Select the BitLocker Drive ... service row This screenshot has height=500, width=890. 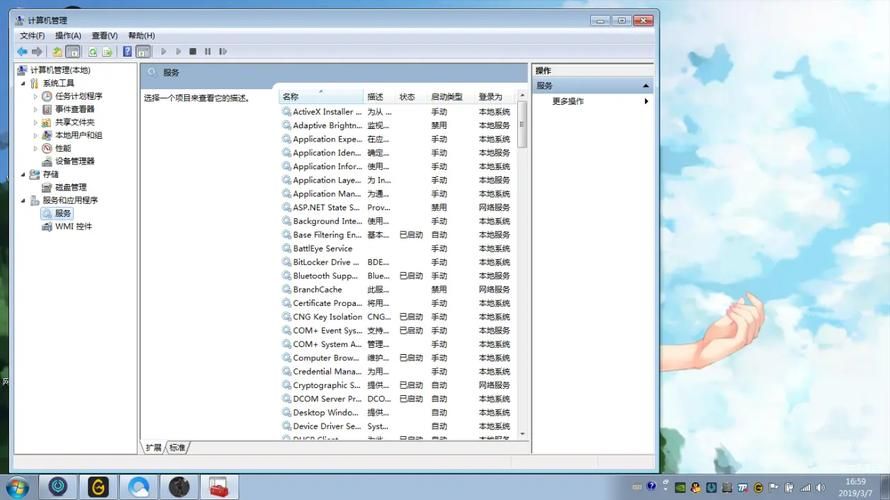(x=398, y=262)
